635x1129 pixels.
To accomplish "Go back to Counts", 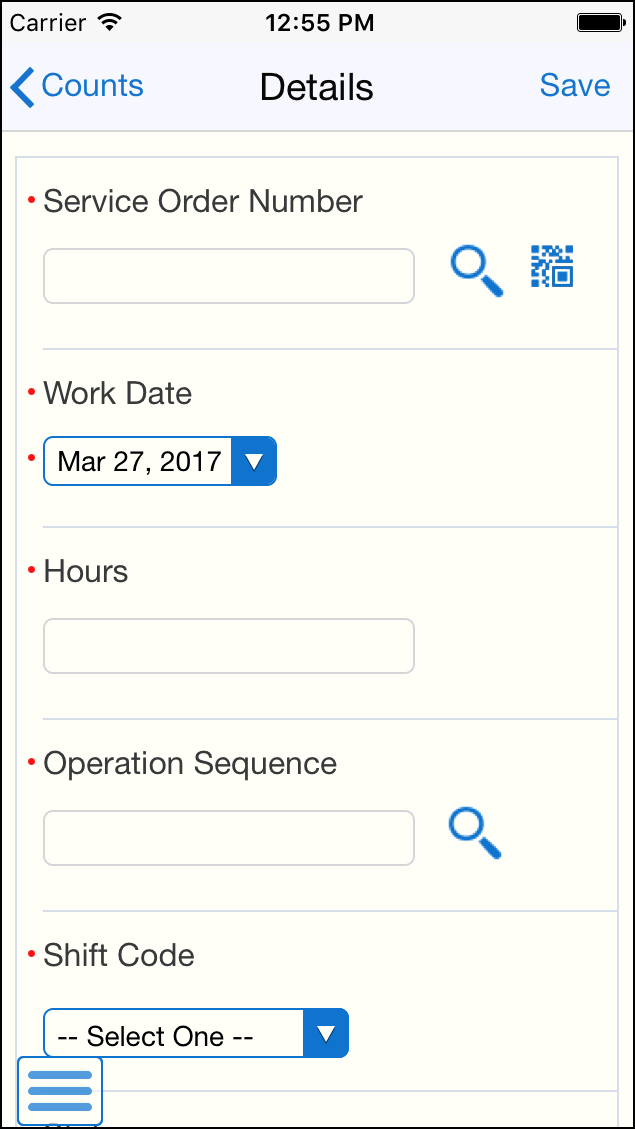I will (x=92, y=87).
